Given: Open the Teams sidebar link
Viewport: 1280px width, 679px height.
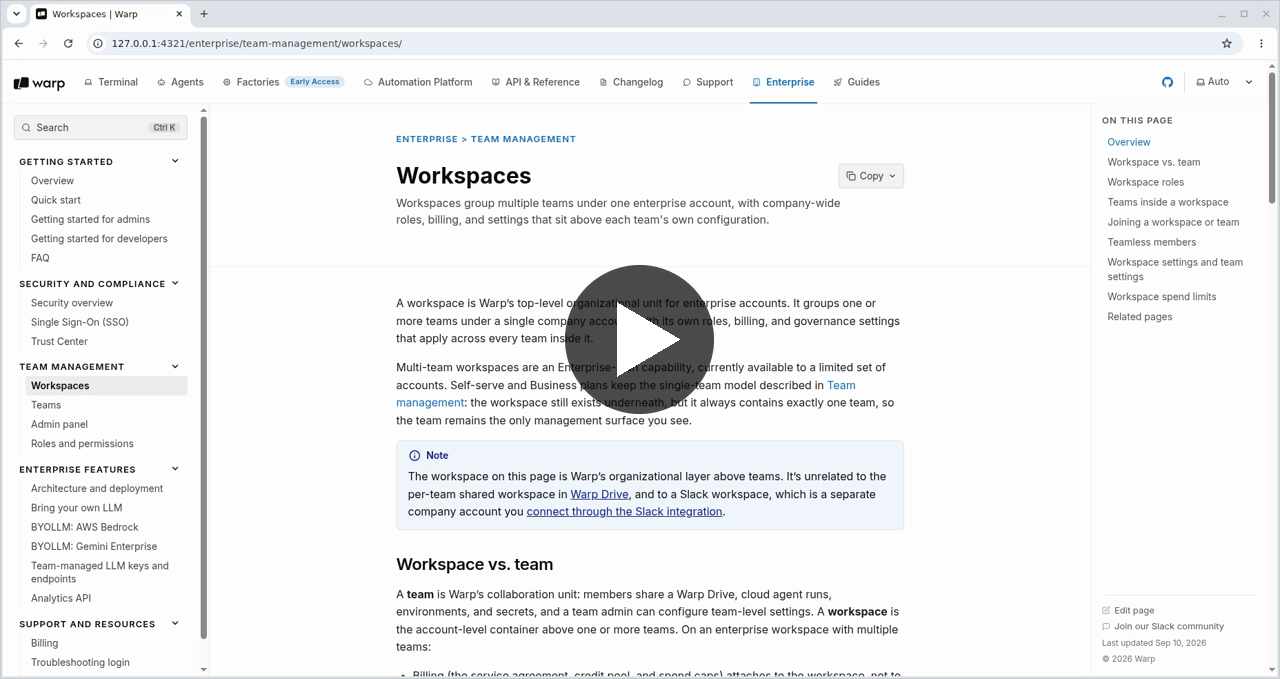Looking at the screenshot, I should 46,405.
